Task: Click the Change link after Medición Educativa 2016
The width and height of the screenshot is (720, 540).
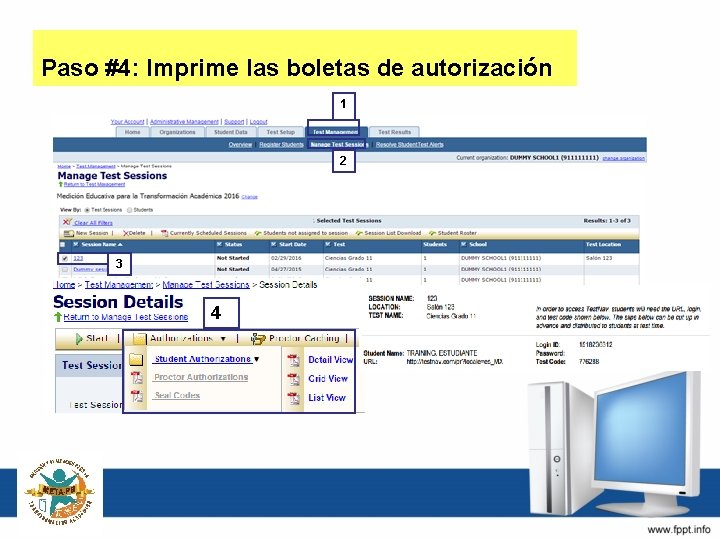Action: coord(249,197)
